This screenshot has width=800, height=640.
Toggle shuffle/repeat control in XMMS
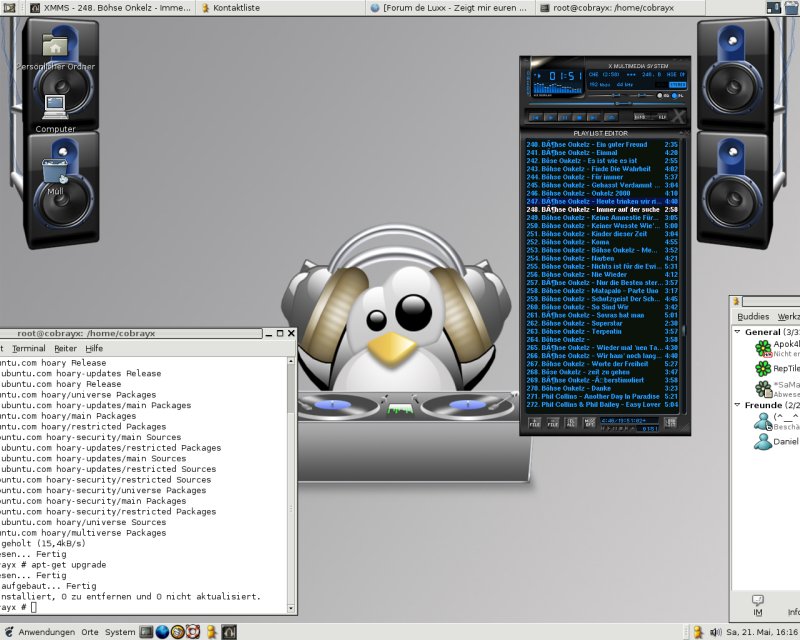(650, 117)
